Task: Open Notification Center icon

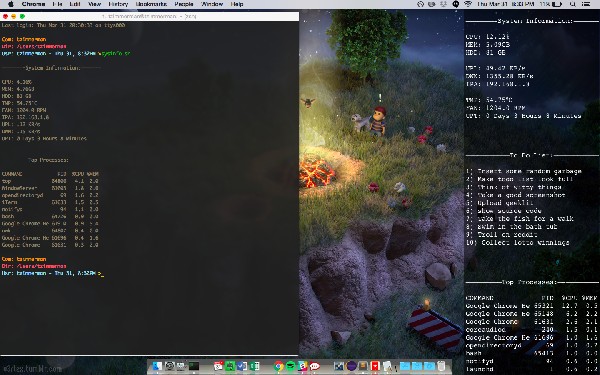Action: pos(586,4)
